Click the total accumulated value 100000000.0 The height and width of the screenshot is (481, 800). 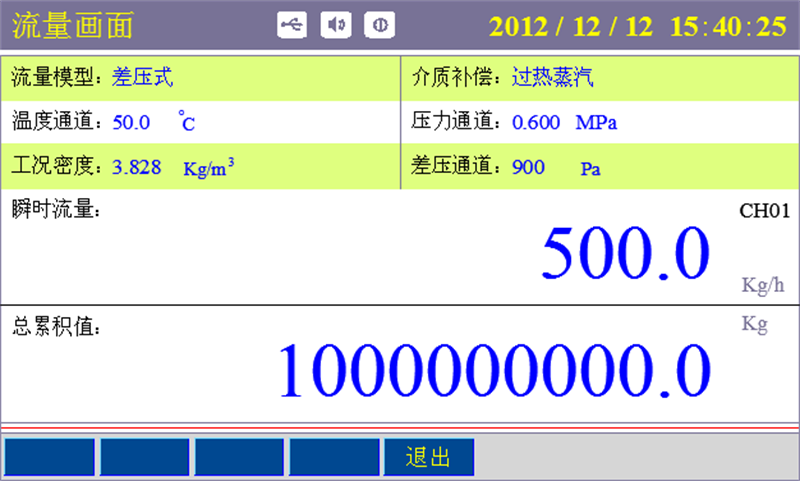tap(494, 369)
